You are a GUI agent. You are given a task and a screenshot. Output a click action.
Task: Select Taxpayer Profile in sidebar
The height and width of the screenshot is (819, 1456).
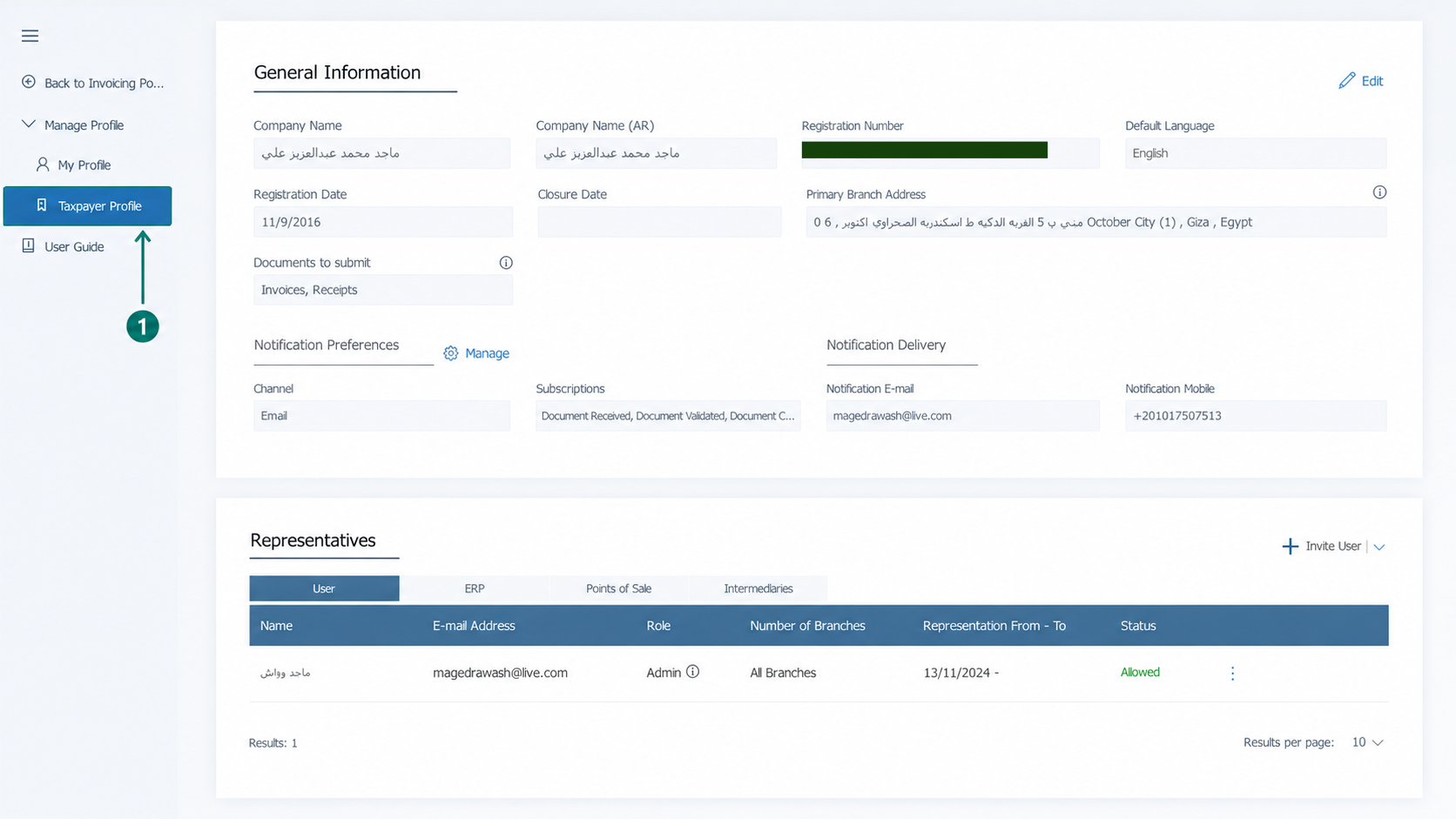click(87, 206)
